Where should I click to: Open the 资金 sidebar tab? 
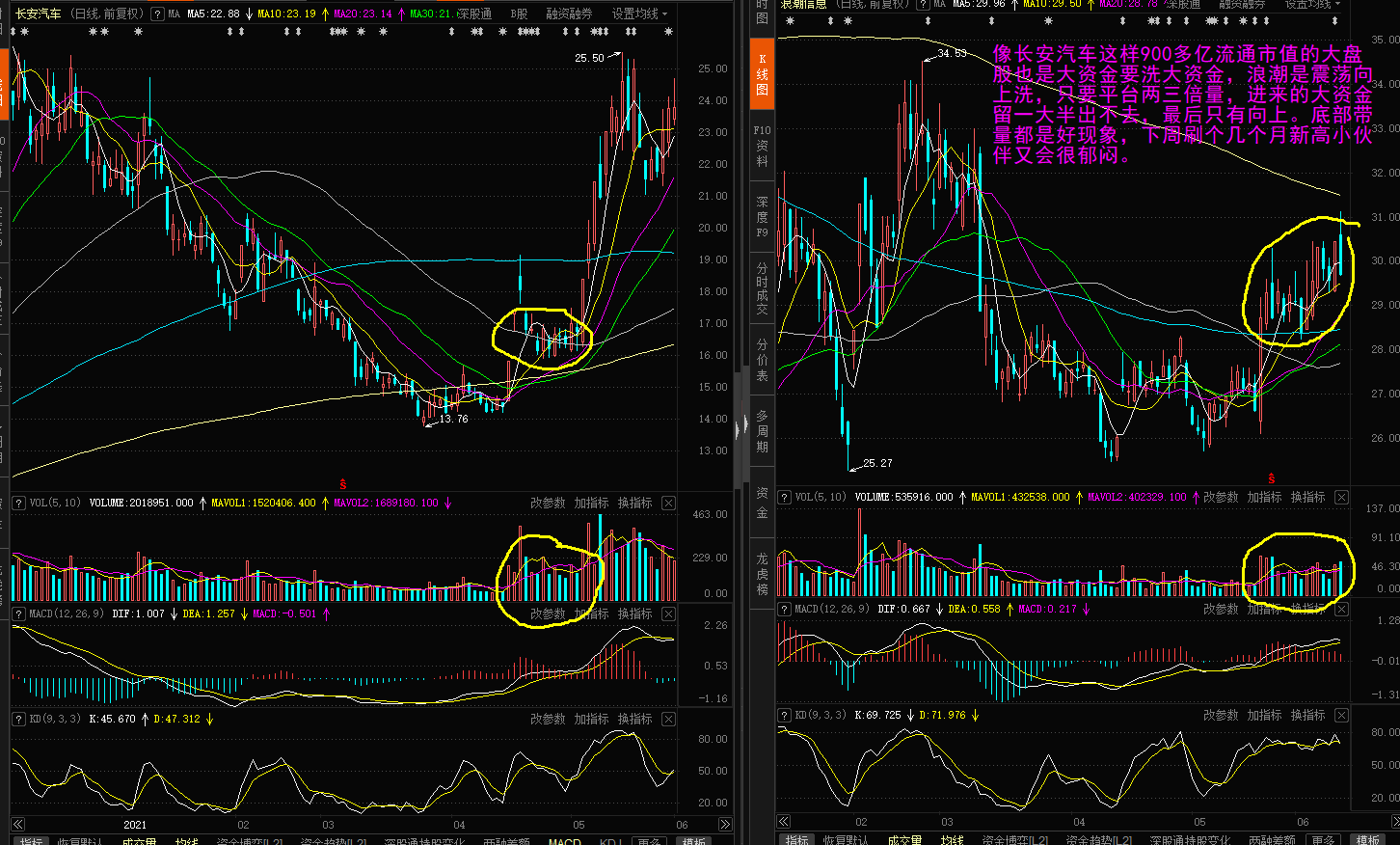pyautogui.click(x=762, y=502)
